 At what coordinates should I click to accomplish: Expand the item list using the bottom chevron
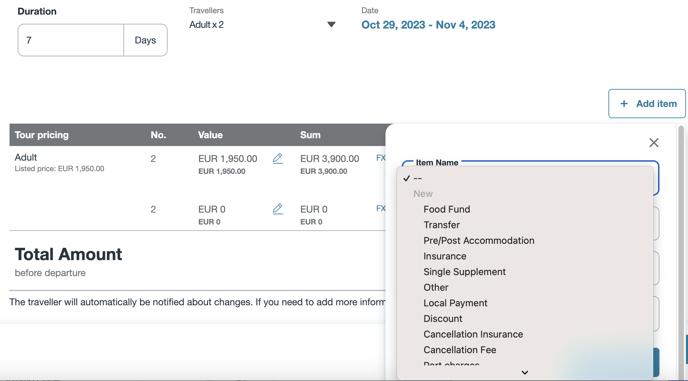[524, 372]
